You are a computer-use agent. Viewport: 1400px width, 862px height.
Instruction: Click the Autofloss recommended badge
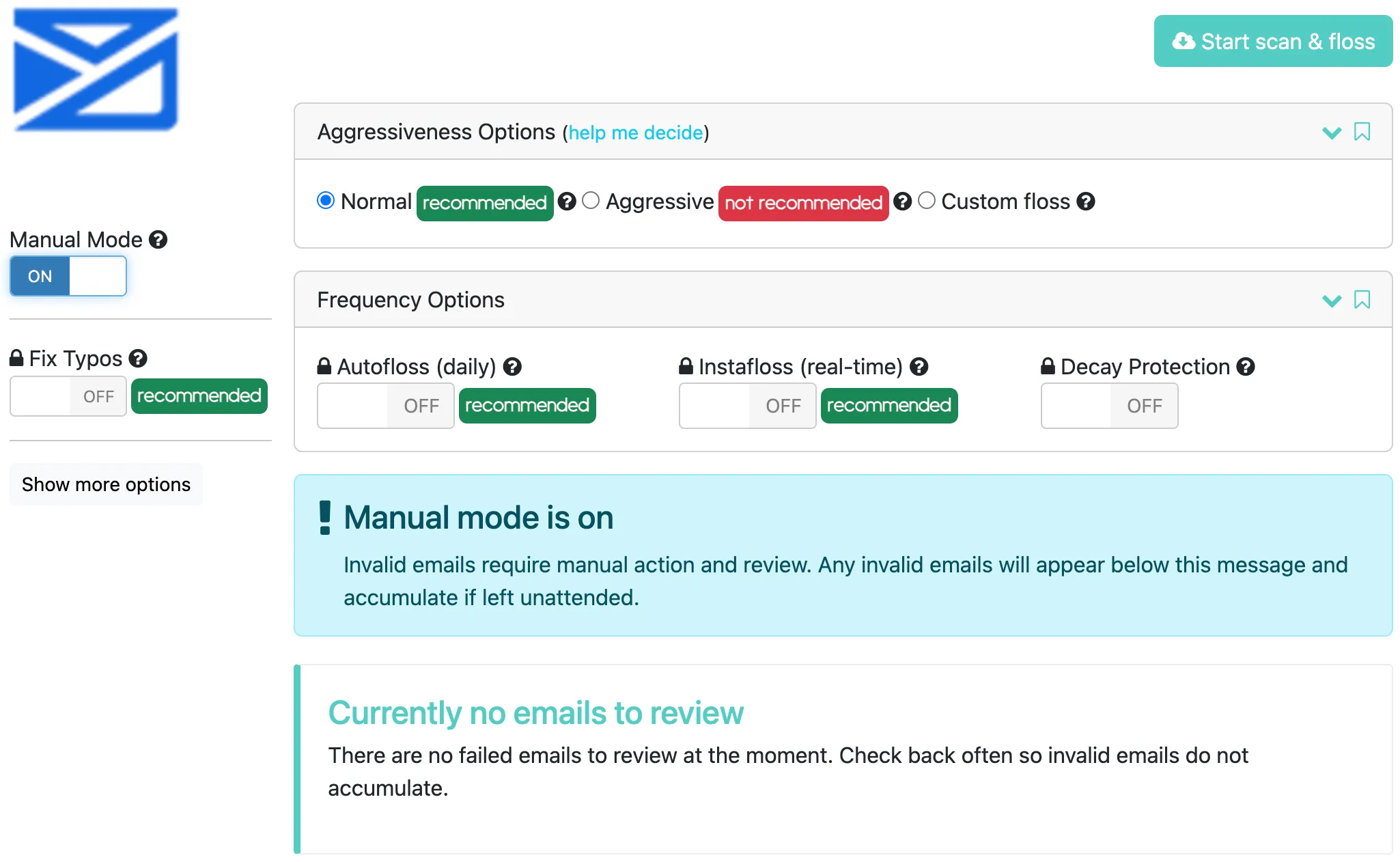click(x=527, y=406)
